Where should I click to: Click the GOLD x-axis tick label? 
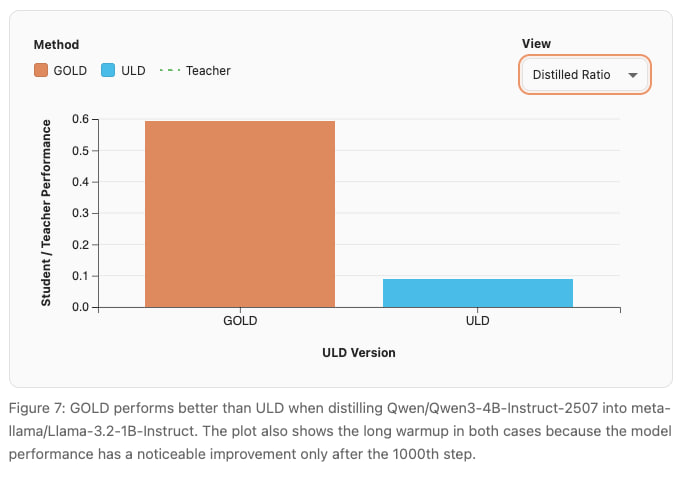tap(240, 322)
